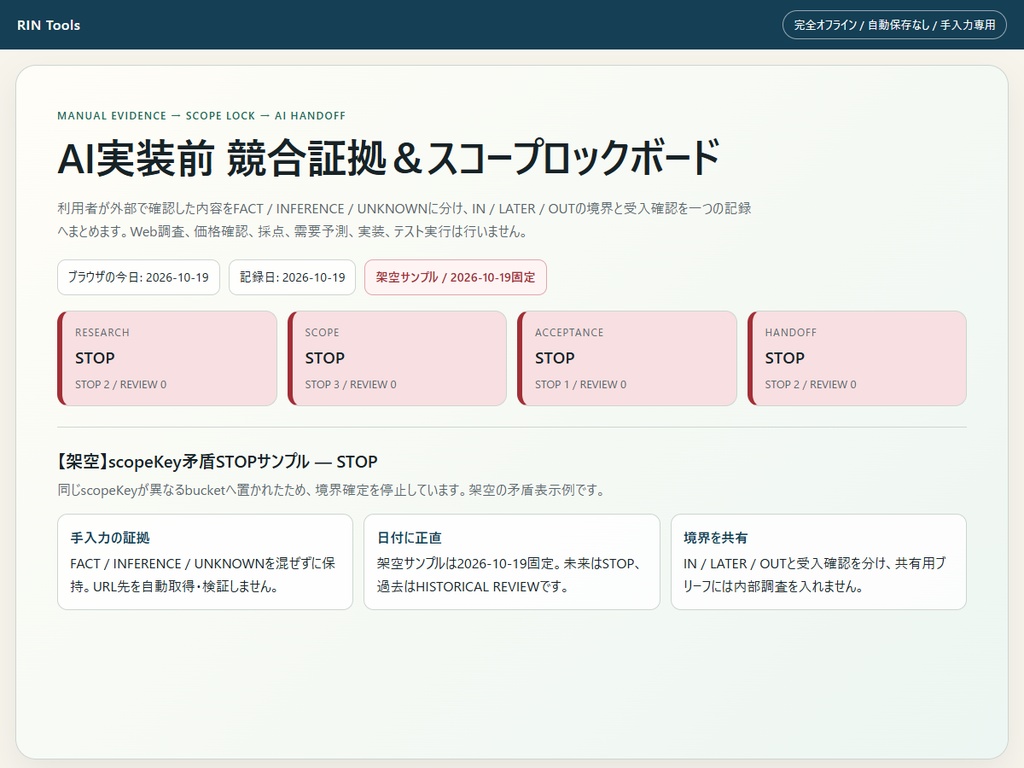This screenshot has height=768, width=1024.
Task: Click 'STOP 2 / REVIEW 0' in the HANDOFF card
Action: point(810,385)
